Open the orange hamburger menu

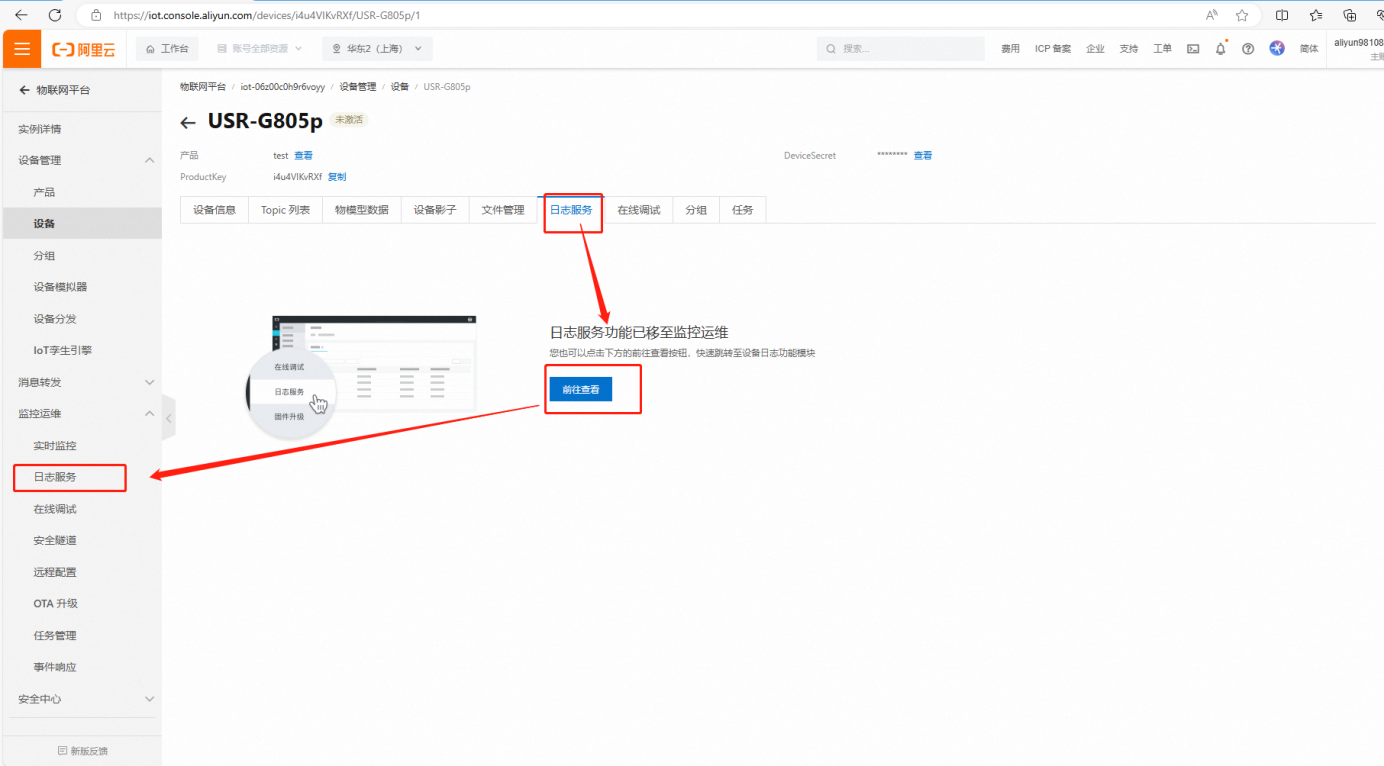tap(21, 49)
